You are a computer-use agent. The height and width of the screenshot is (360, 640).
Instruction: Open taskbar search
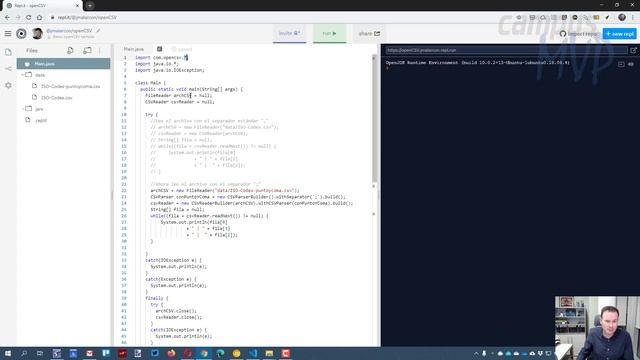(x=24, y=353)
